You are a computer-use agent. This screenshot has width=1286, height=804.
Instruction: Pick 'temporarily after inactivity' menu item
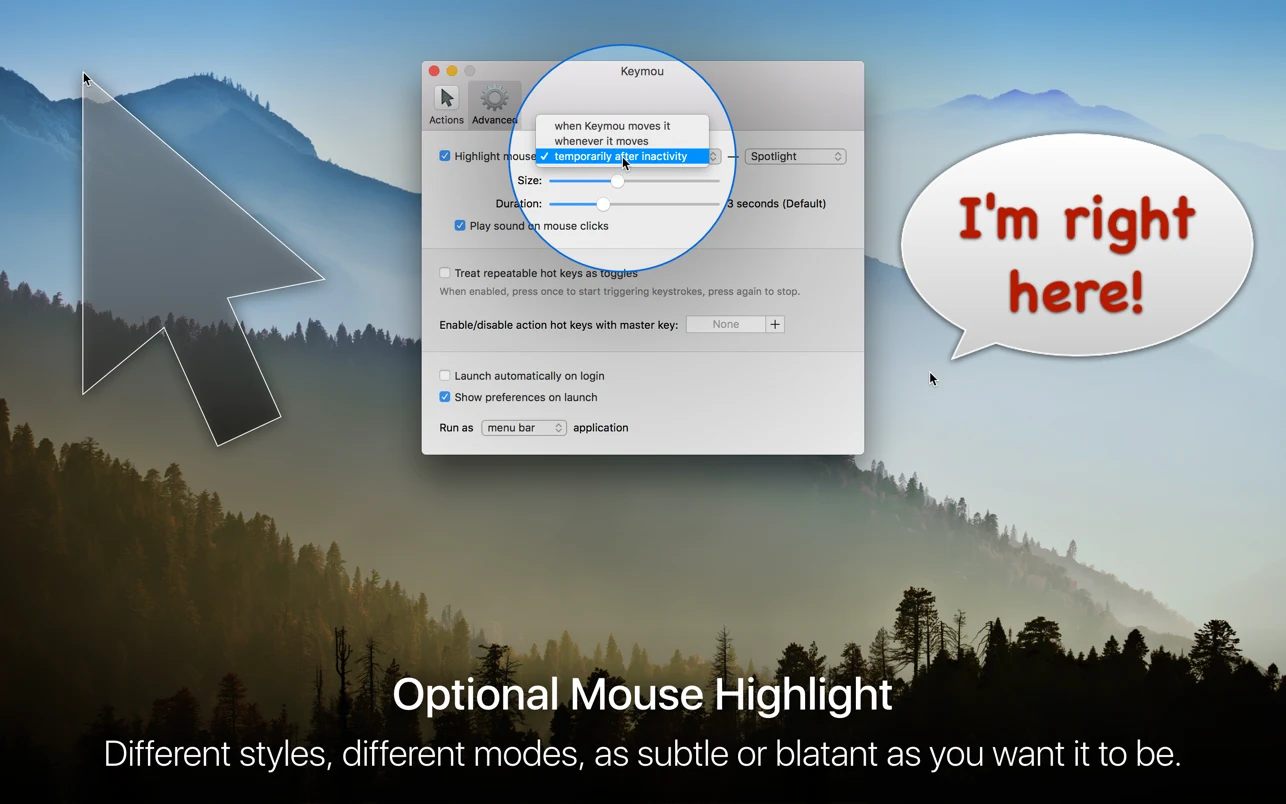620,156
